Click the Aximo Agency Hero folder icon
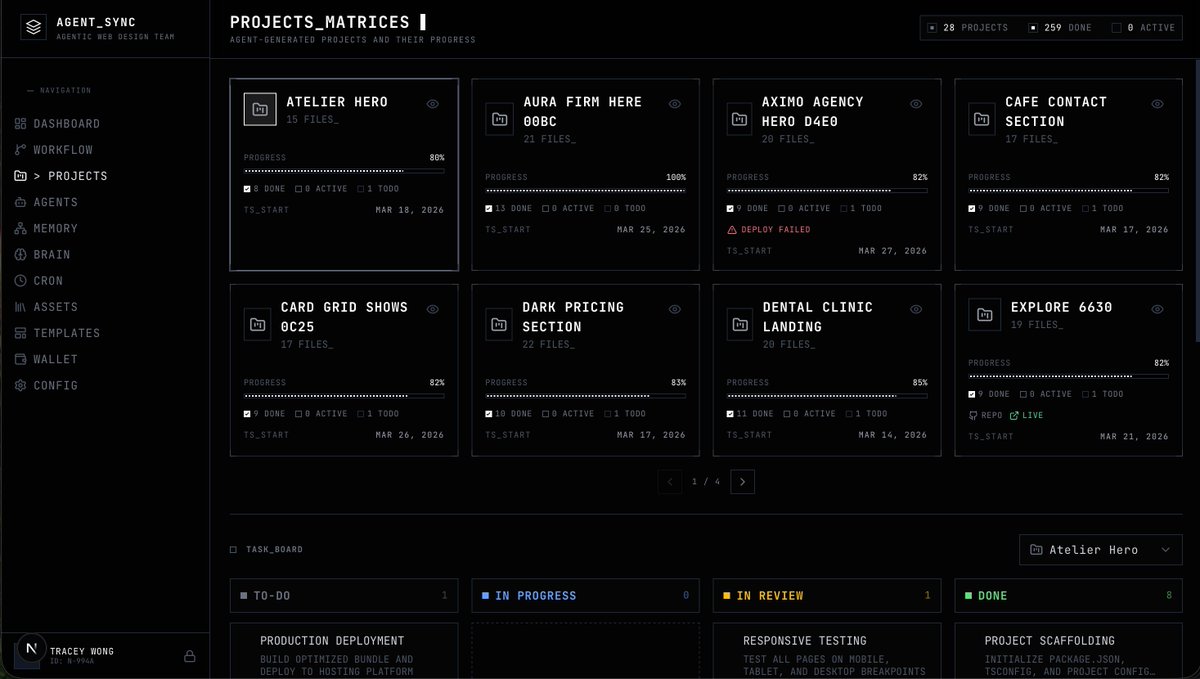Screen dimensions: 1200x679 pyautogui.click(x=740, y=119)
